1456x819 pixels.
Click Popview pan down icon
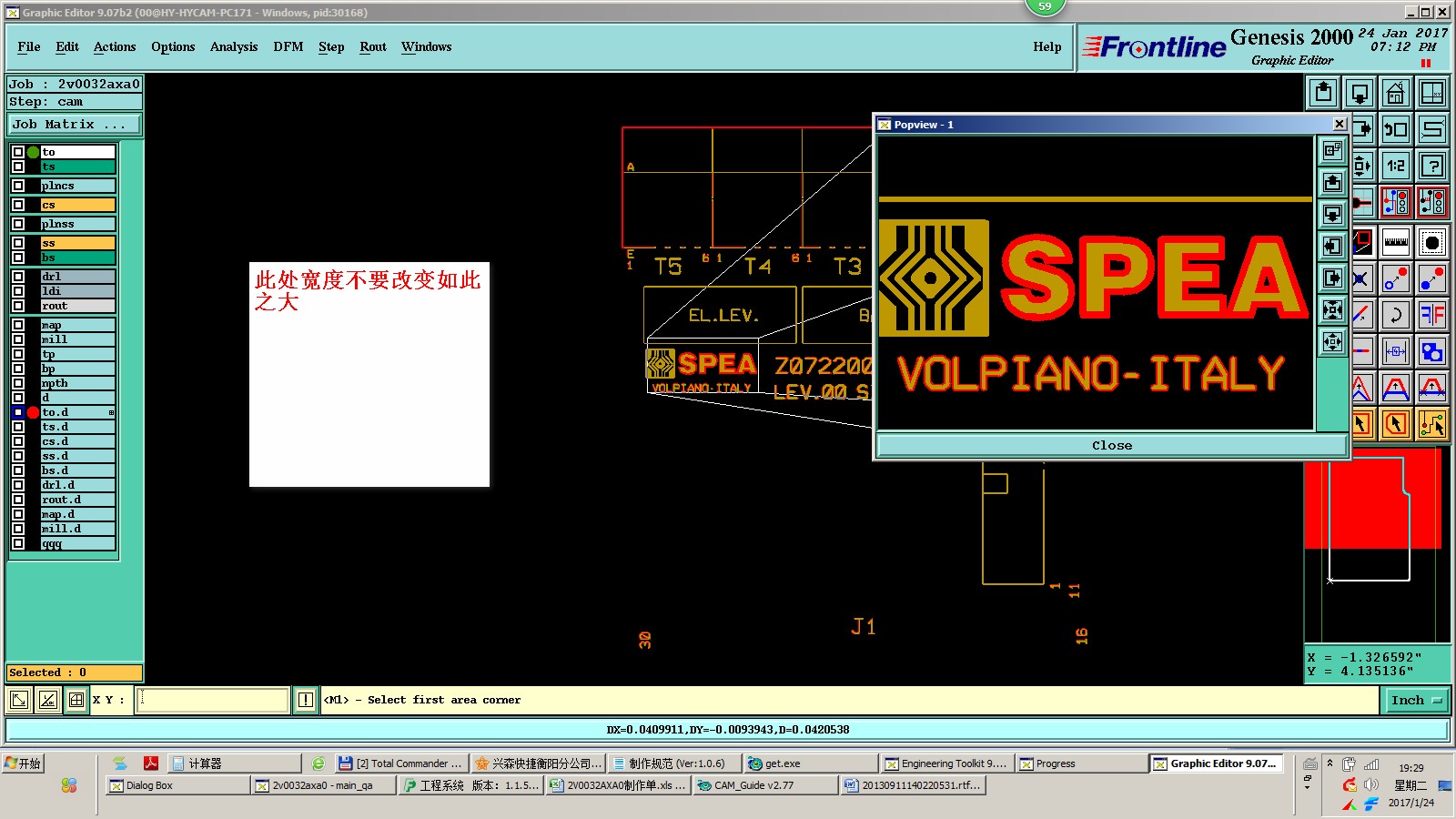click(1332, 215)
